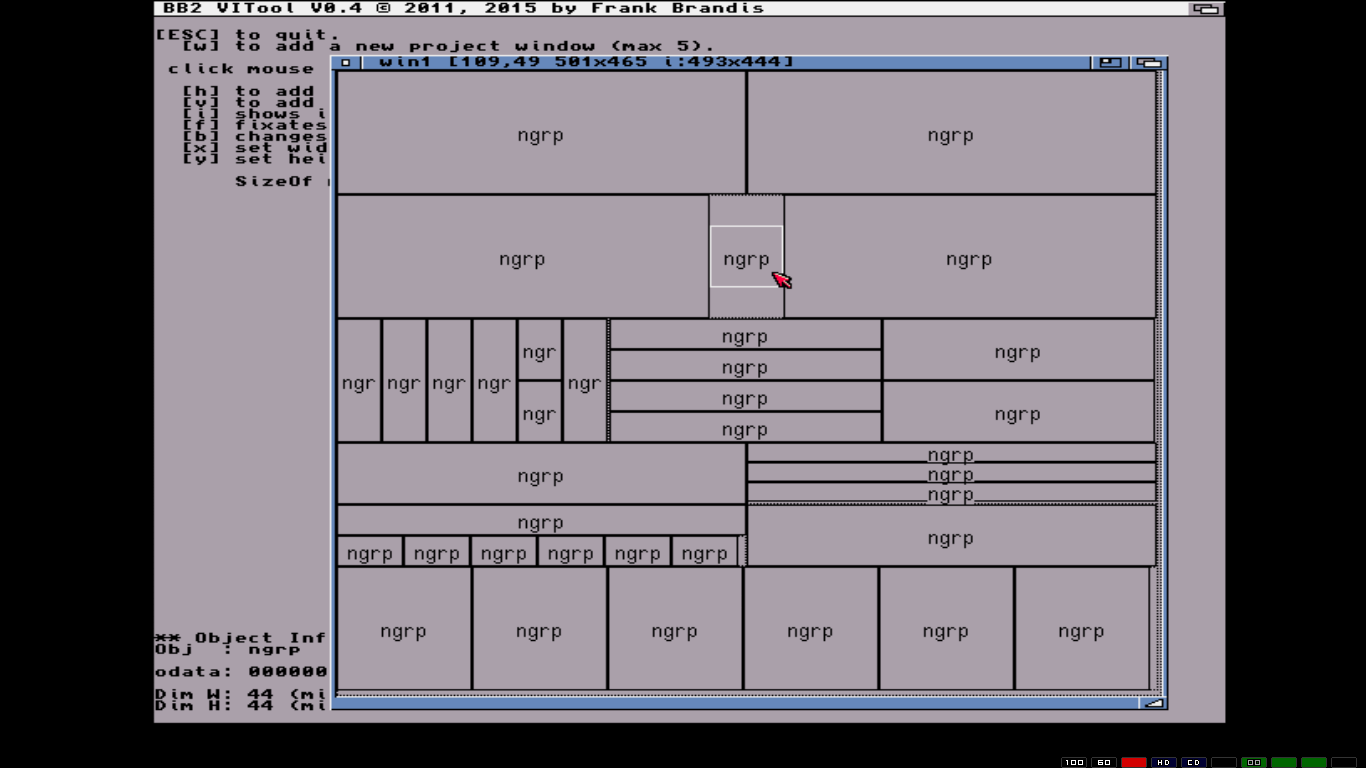
Task: Click the 100 indicator in emulator status bar
Action: pos(1074,762)
